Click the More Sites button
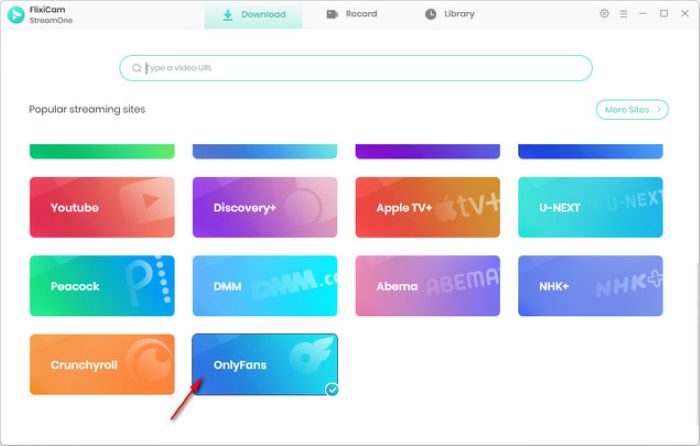700x446 pixels. [x=632, y=109]
